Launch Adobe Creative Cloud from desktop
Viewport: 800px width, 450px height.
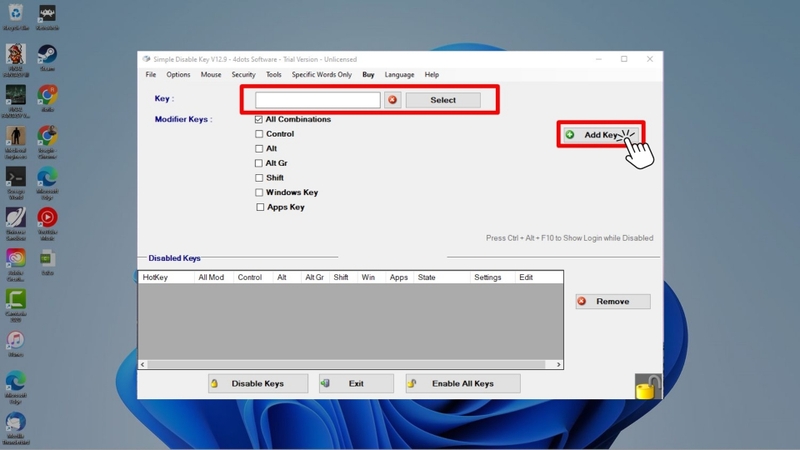point(16,264)
